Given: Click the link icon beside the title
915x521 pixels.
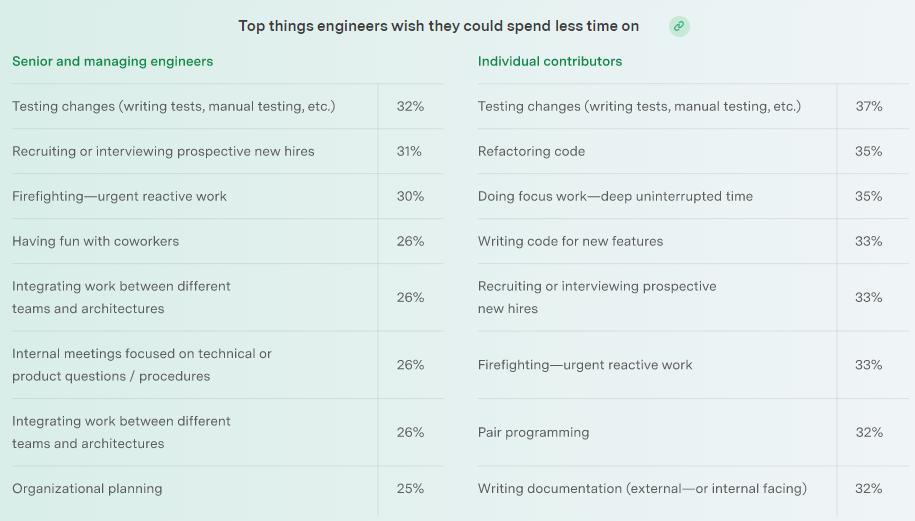Looking at the screenshot, I should (679, 26).
